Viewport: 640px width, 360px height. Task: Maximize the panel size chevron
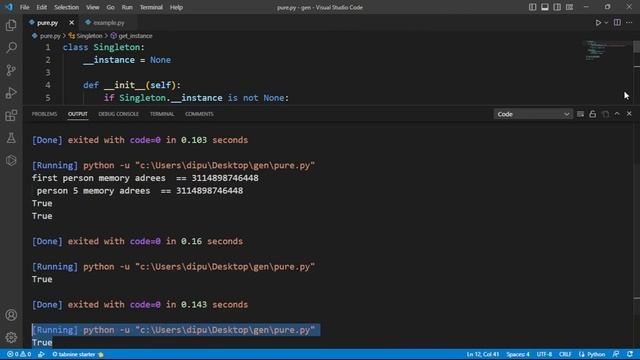coord(617,114)
